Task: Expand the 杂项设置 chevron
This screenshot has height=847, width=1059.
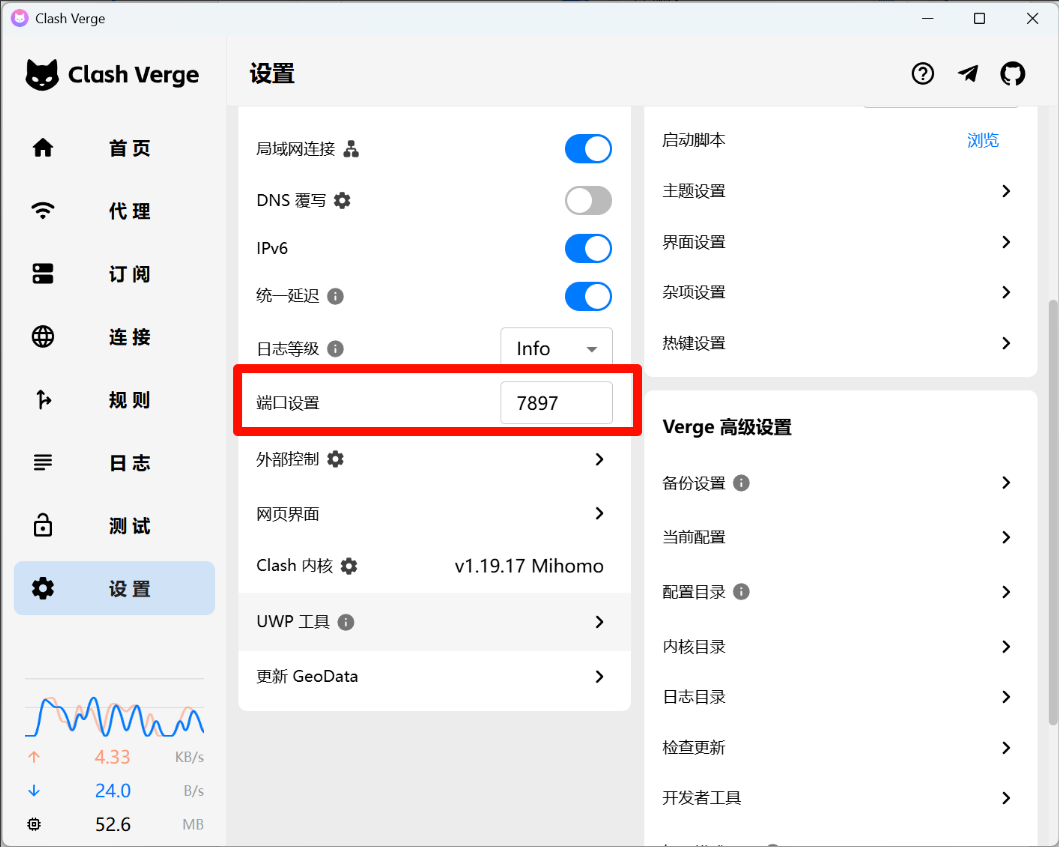Action: pyautogui.click(x=1006, y=292)
